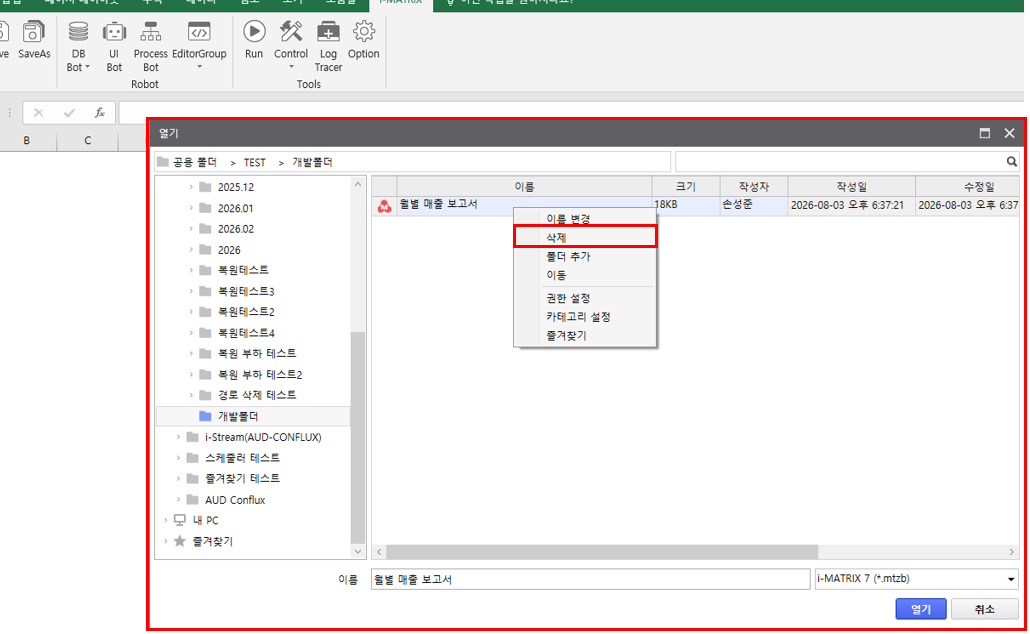Select the 복원 부하 테스트2 folder
The width and height of the screenshot is (1030, 634).
pos(260,374)
